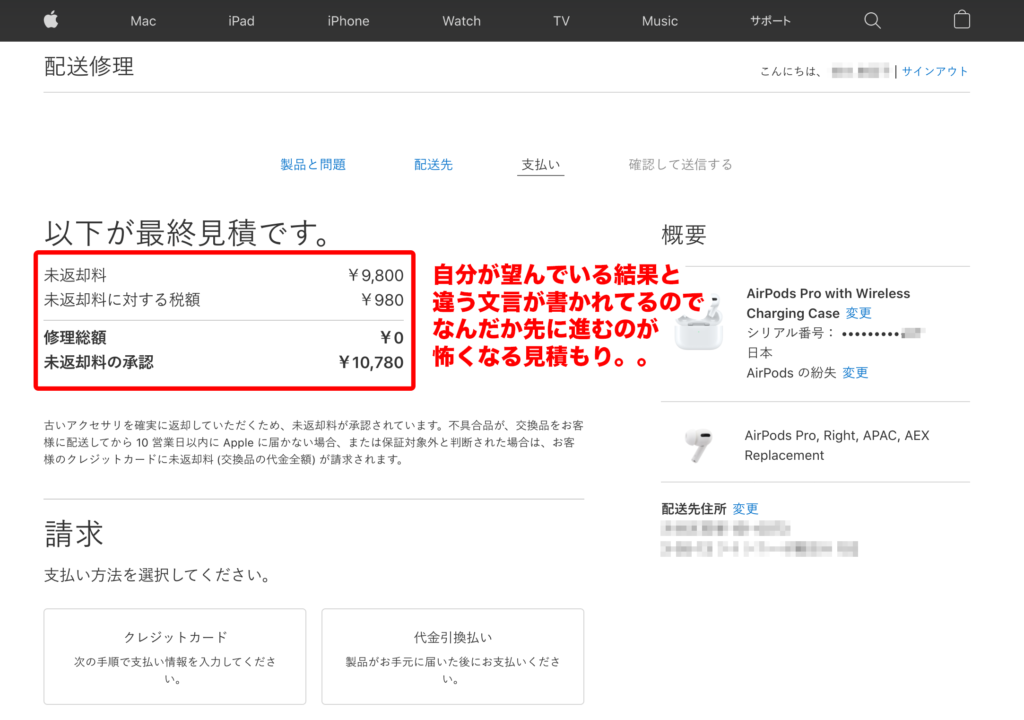
Task: Click the 修理総額 label
Action: [75, 338]
